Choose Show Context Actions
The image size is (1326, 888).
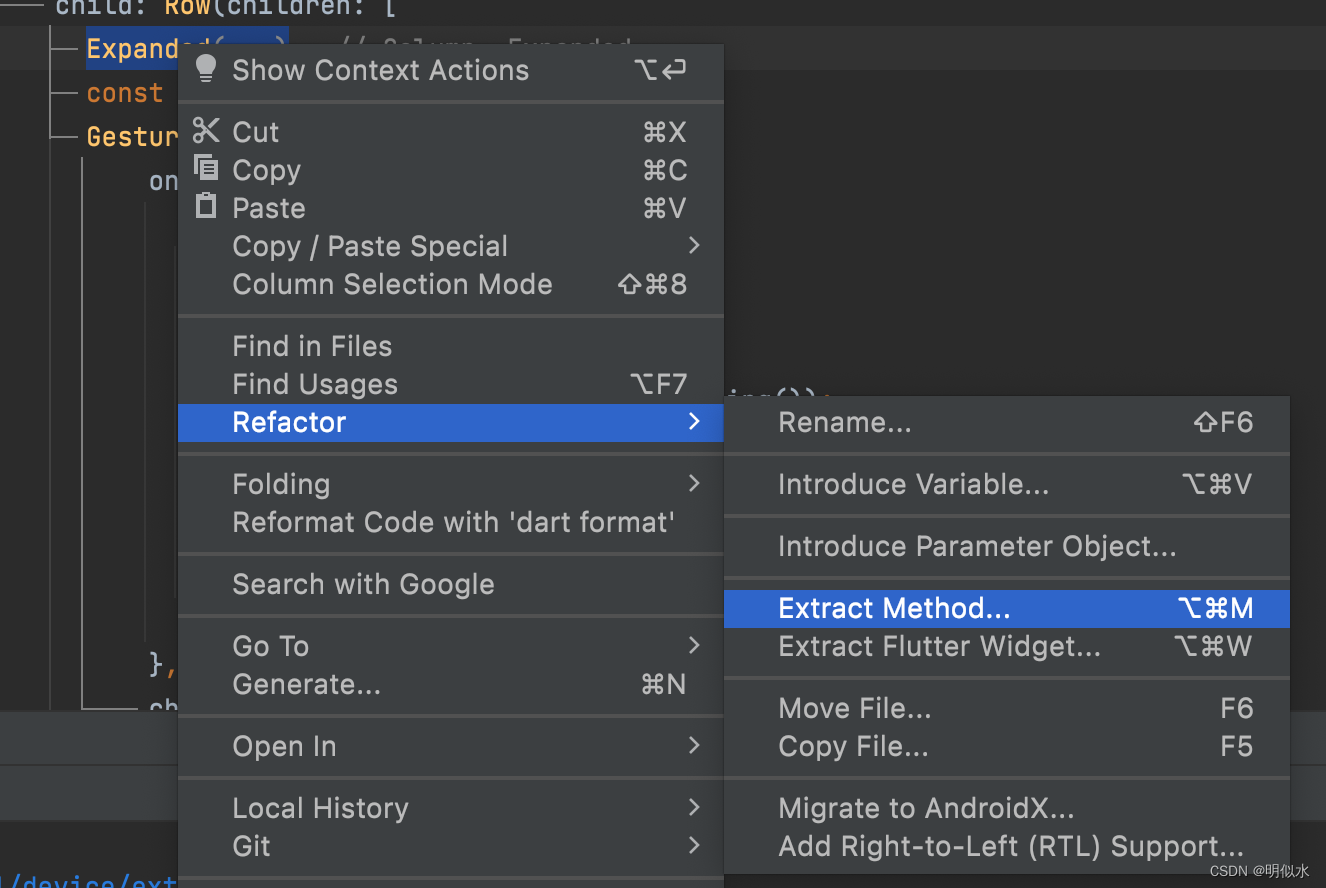pos(450,70)
